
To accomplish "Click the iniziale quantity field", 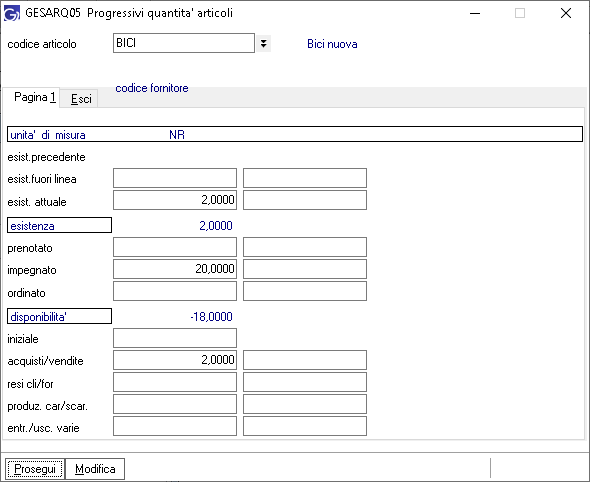I will tap(175, 338).
